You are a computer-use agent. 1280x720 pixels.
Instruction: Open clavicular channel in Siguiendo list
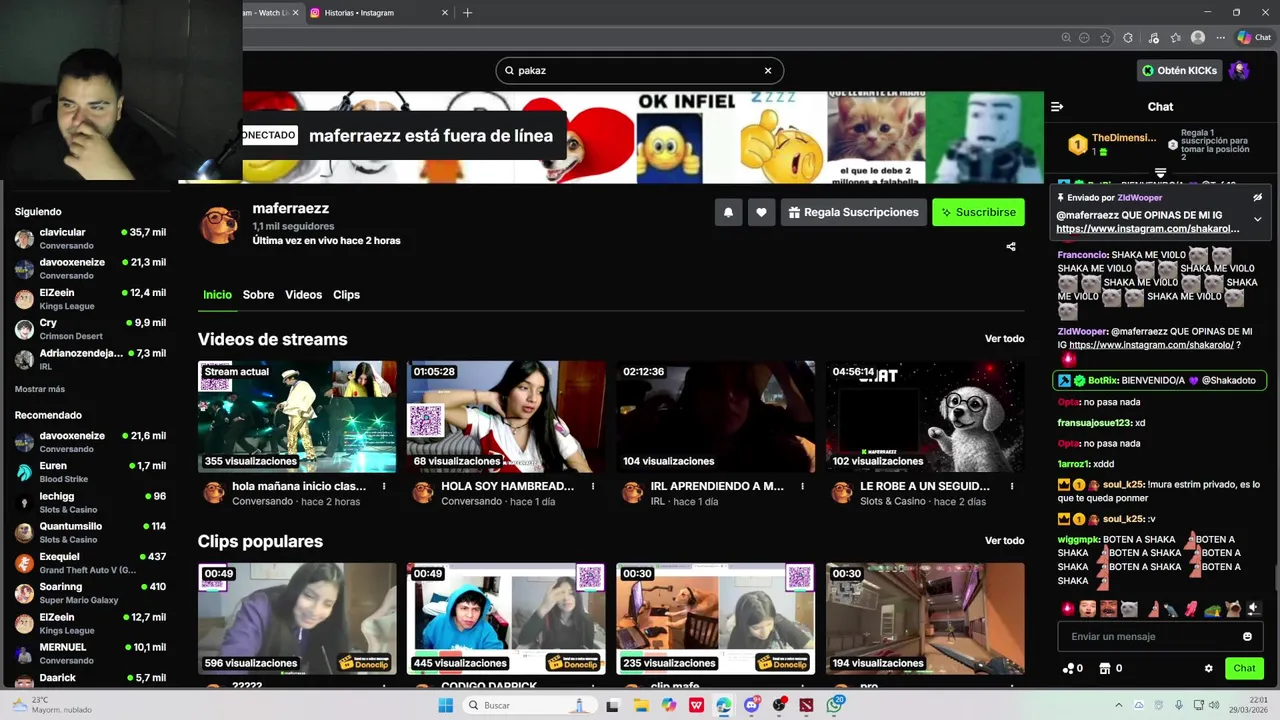point(90,239)
